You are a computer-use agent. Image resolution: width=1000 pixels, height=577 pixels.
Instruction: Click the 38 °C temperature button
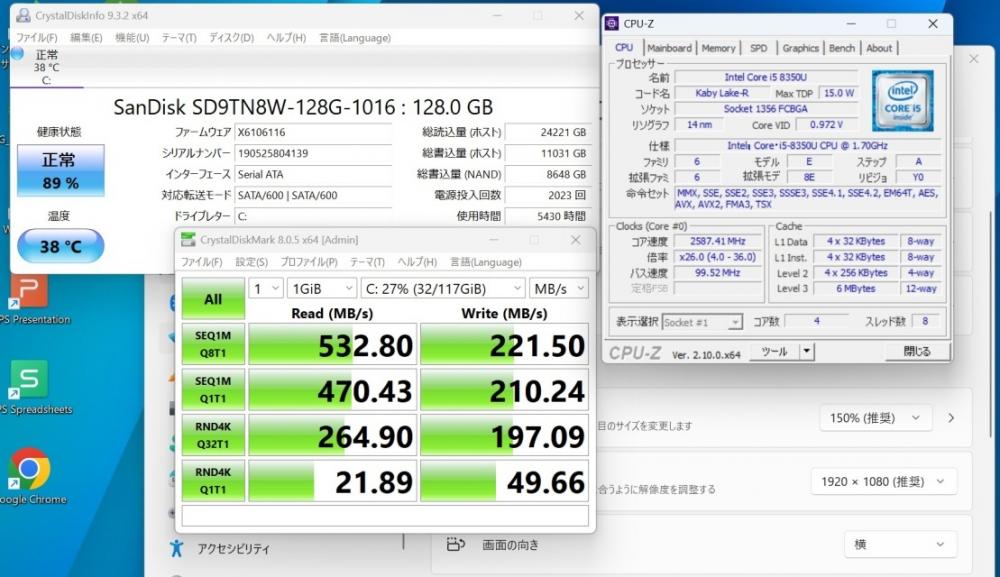(x=61, y=246)
